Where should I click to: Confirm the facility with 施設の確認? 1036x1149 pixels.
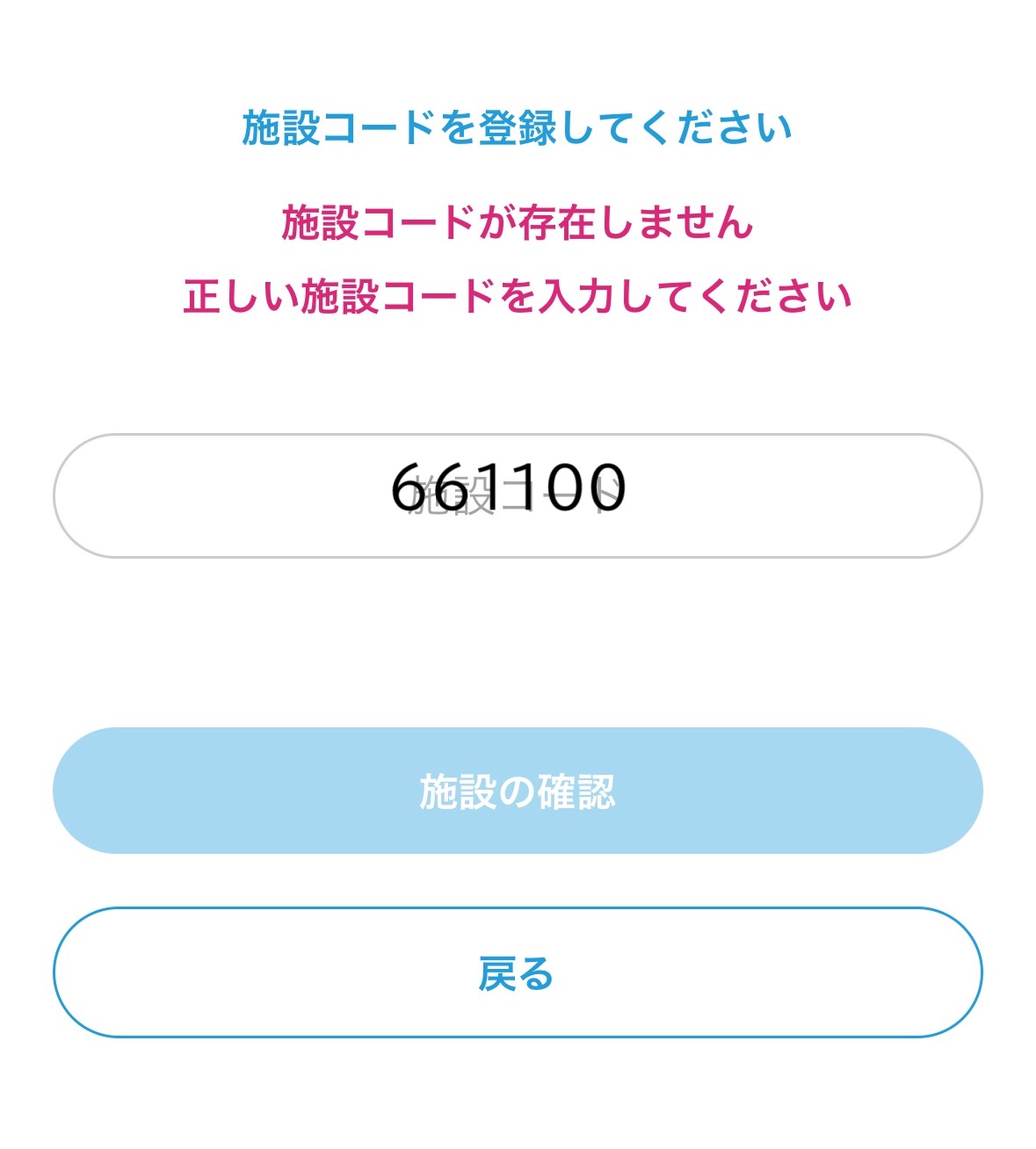point(517,791)
